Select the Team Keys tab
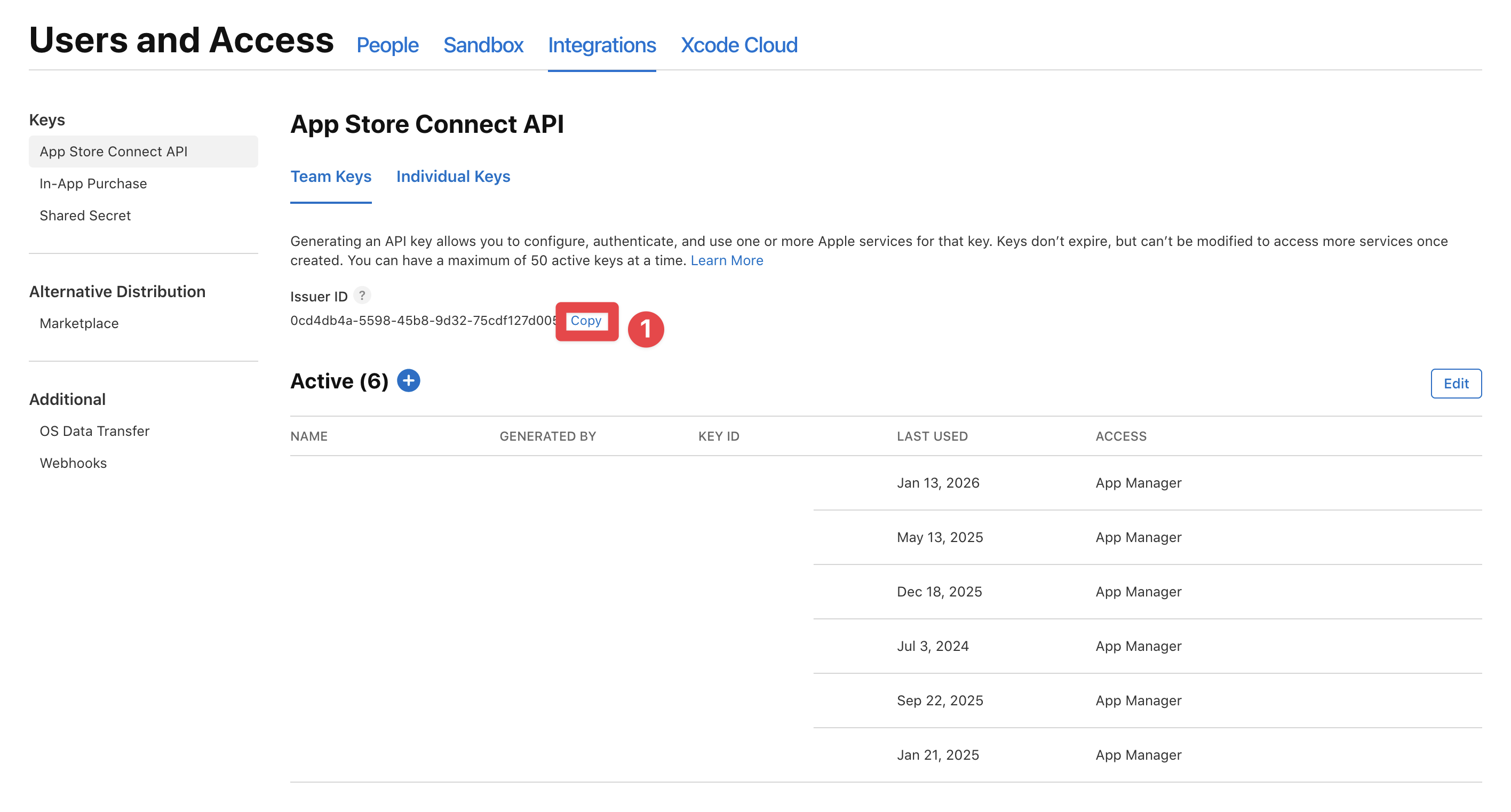The height and width of the screenshot is (812, 1511). [331, 177]
